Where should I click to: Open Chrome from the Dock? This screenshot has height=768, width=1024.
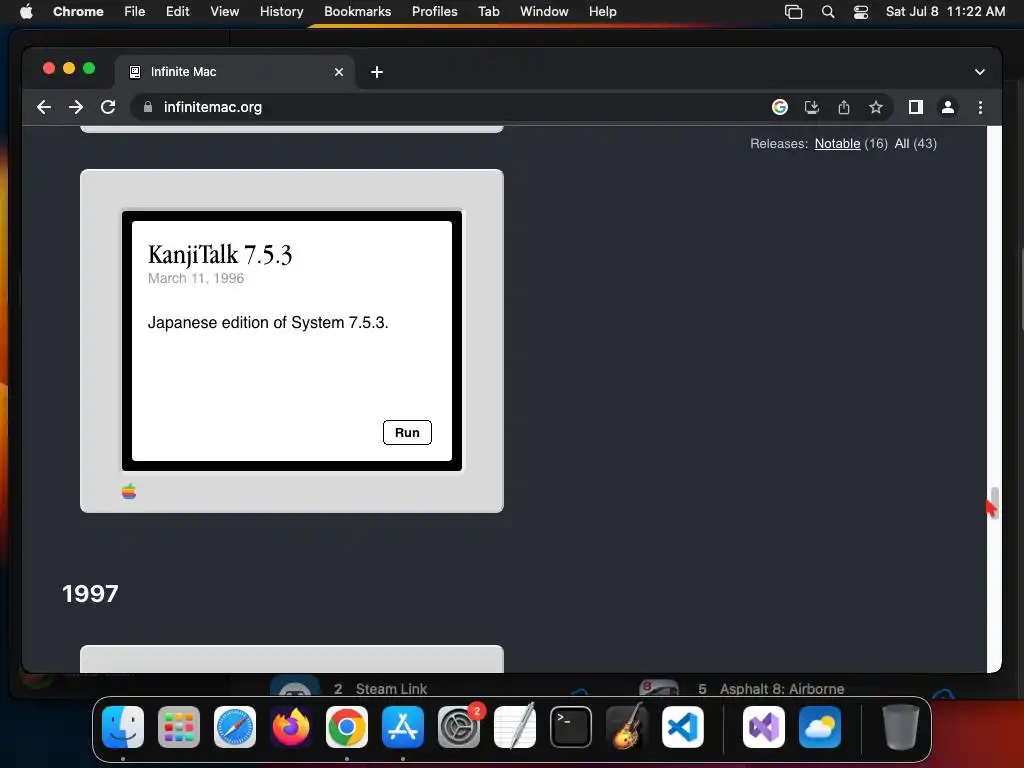pyautogui.click(x=347, y=727)
